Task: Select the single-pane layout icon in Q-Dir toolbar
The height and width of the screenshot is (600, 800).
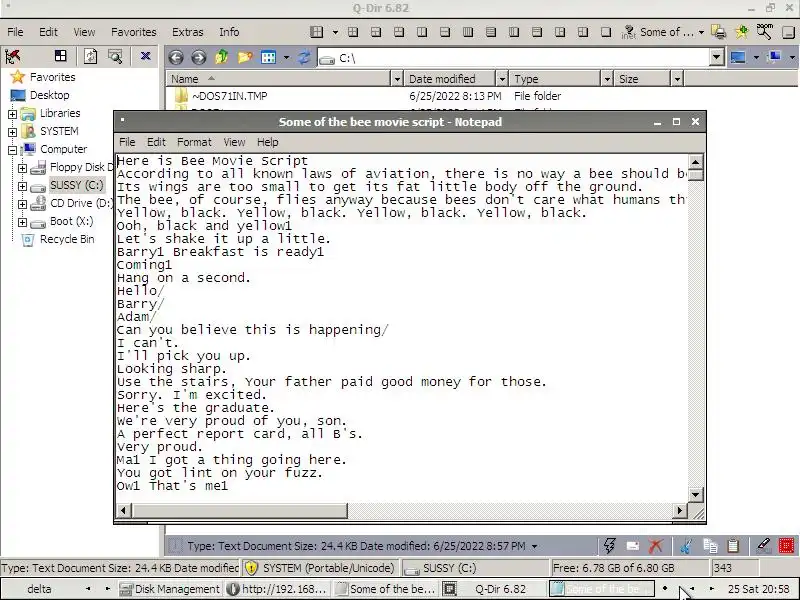Action: pos(606,32)
